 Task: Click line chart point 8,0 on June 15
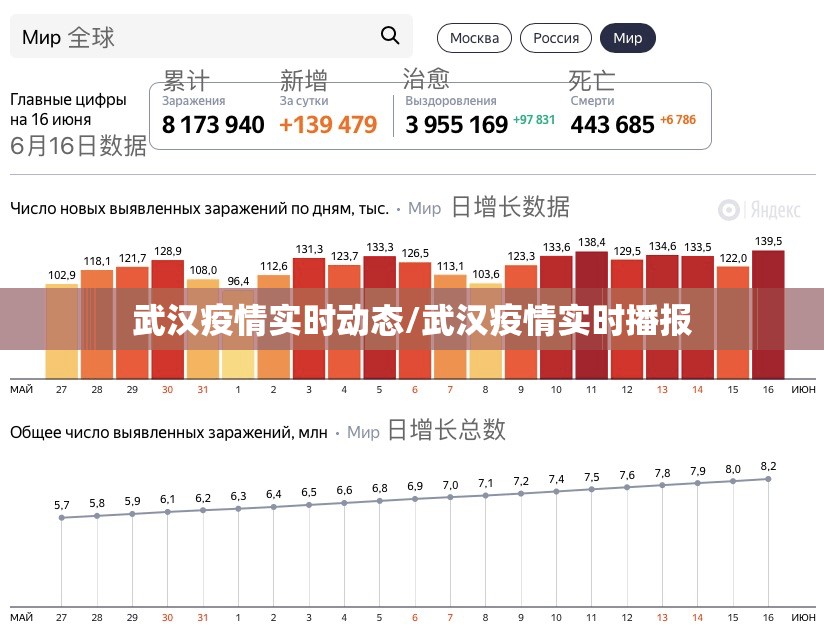coord(733,481)
